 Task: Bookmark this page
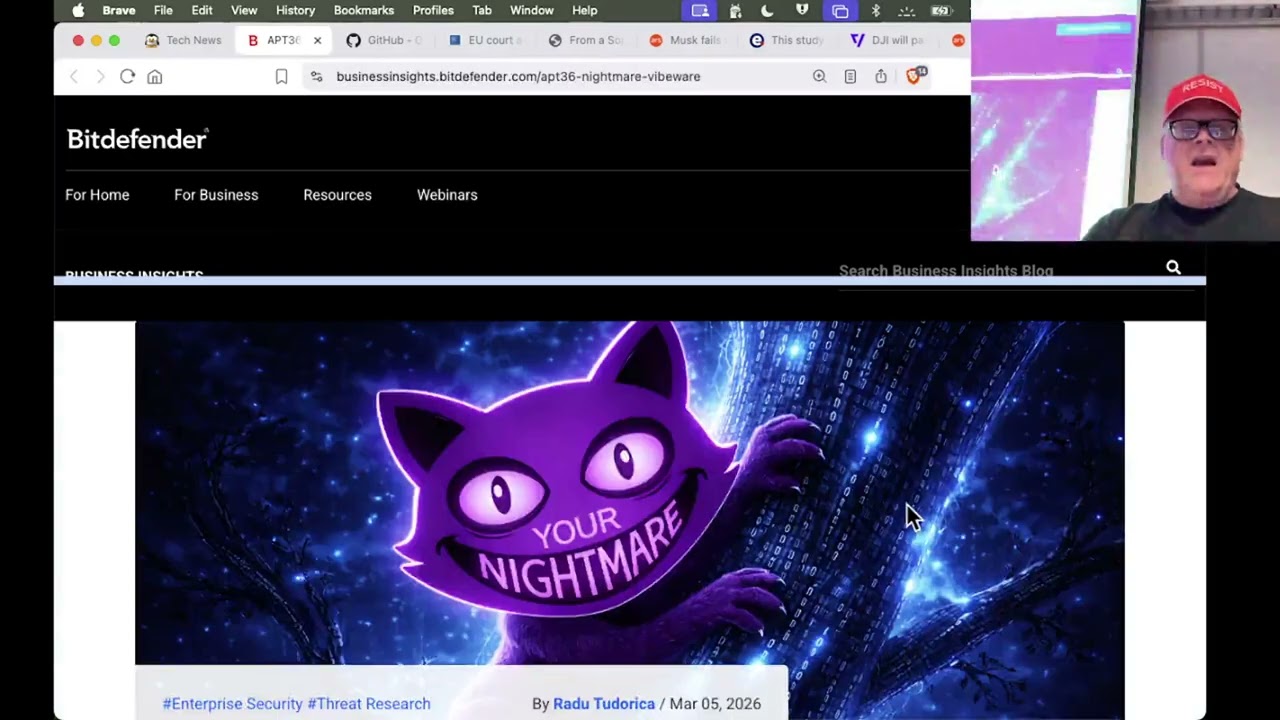click(281, 77)
